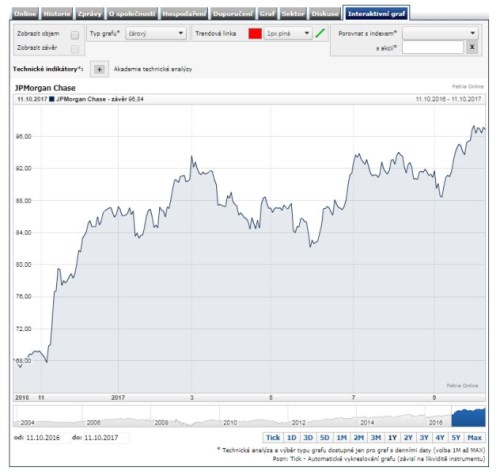Clear comparison with the X button
Screen dimensions: 500x475
(x=472, y=47)
